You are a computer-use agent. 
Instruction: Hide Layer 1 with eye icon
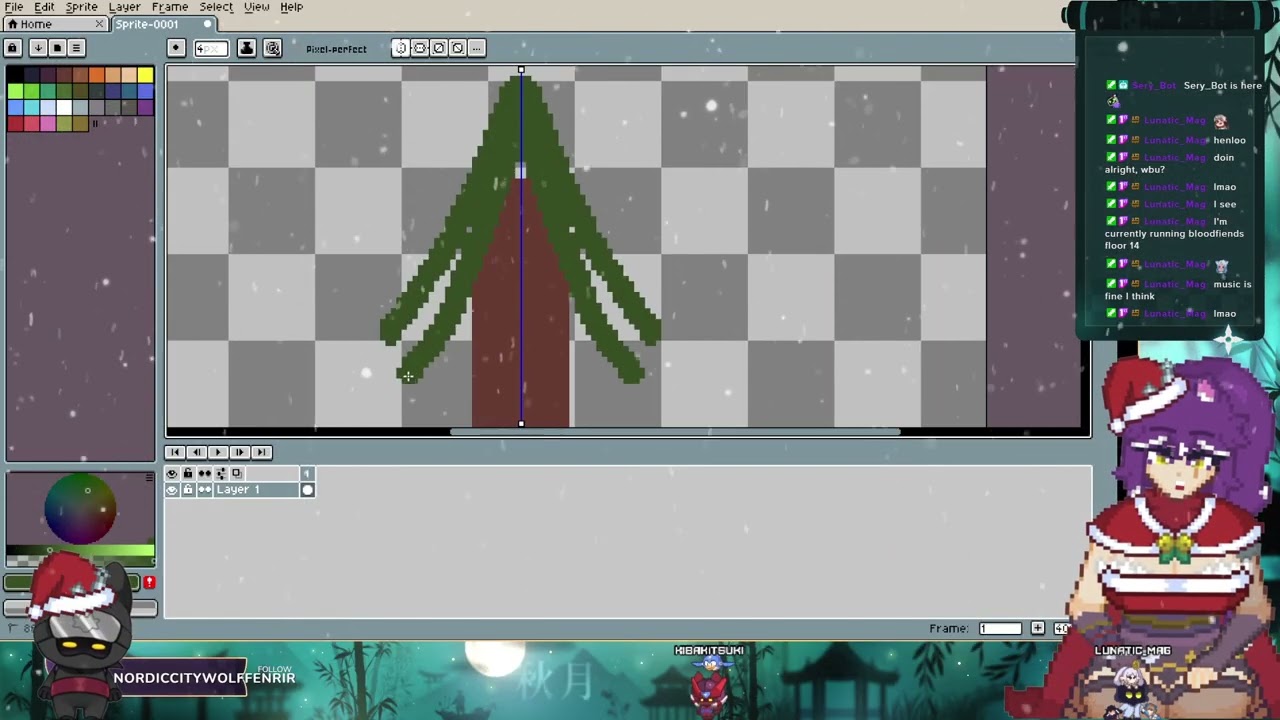[172, 490]
